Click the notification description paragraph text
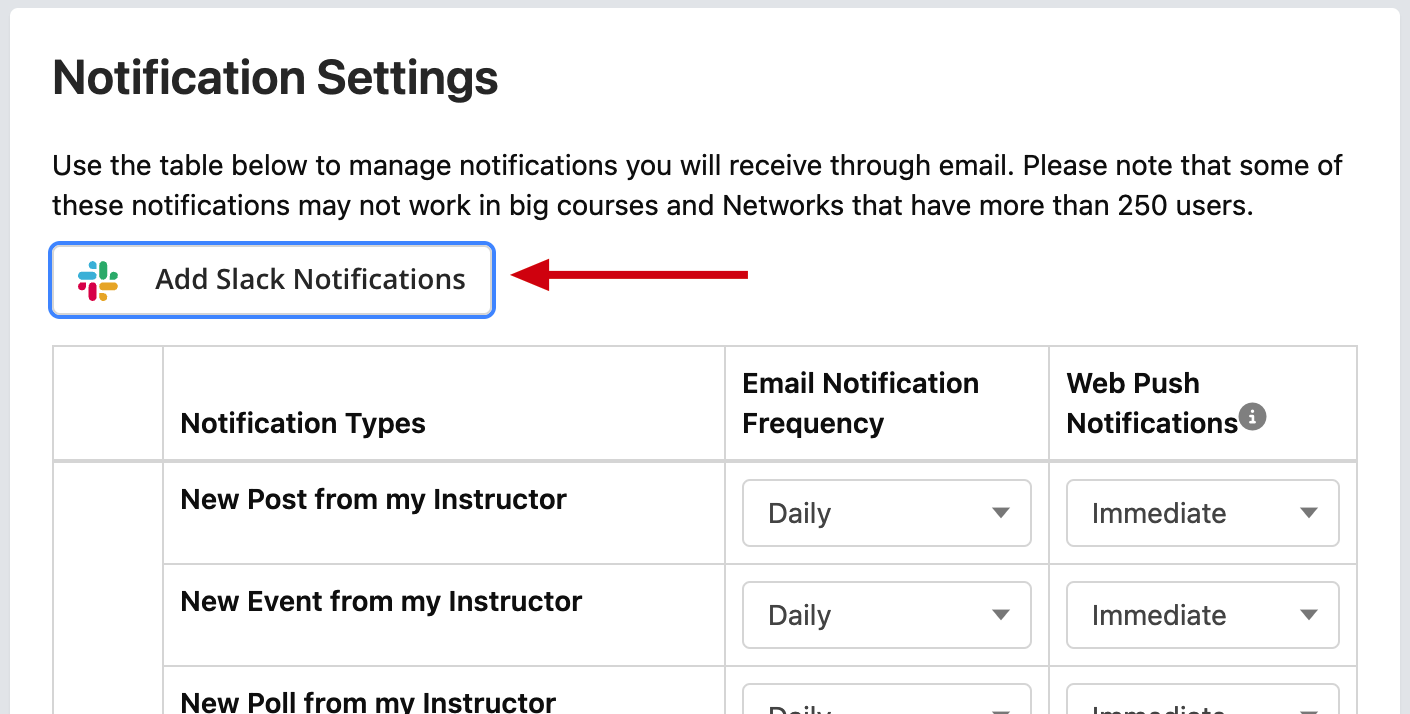Viewport: 1410px width, 714px height. point(697,186)
